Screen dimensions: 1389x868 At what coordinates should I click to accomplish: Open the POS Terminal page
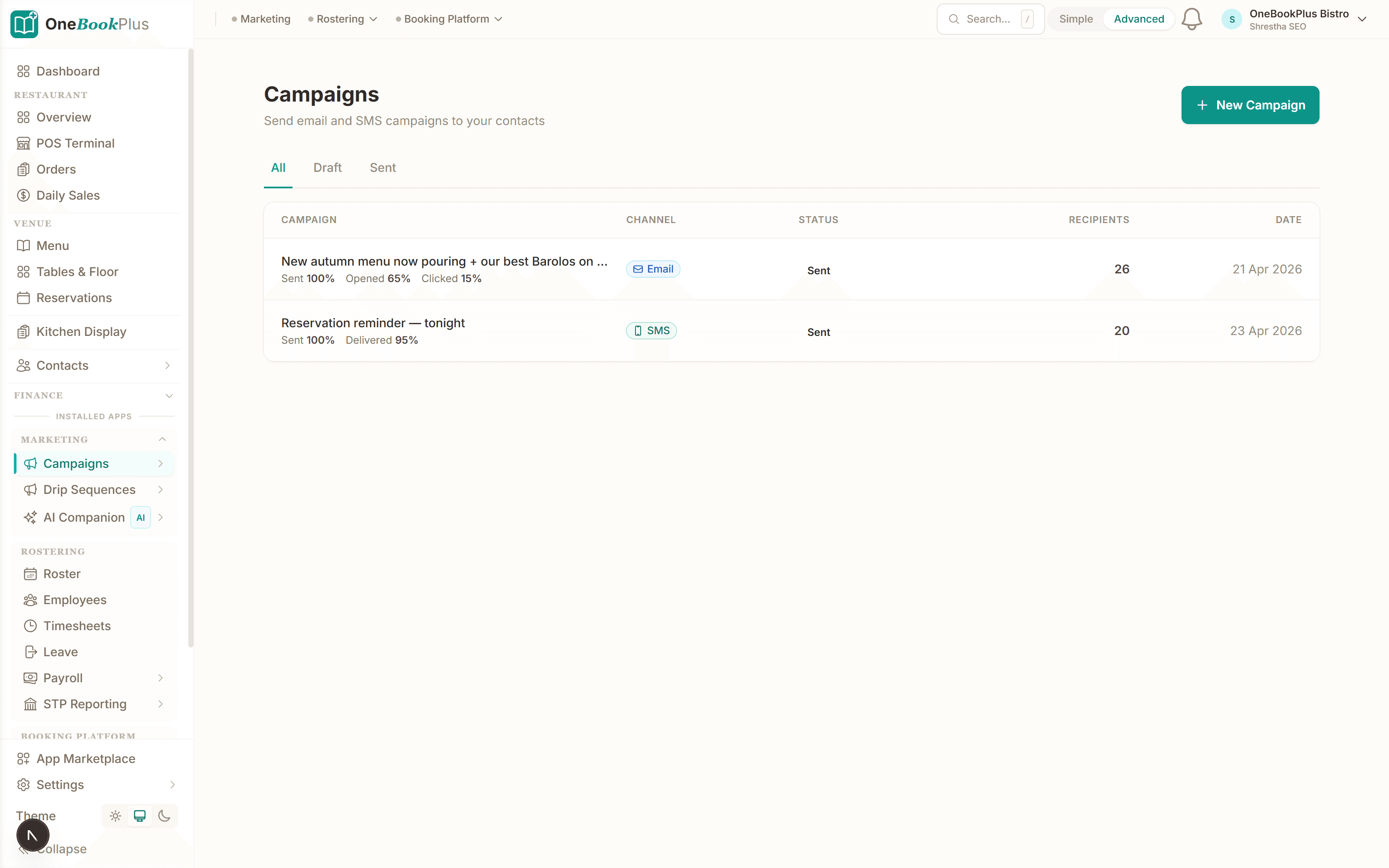[75, 143]
